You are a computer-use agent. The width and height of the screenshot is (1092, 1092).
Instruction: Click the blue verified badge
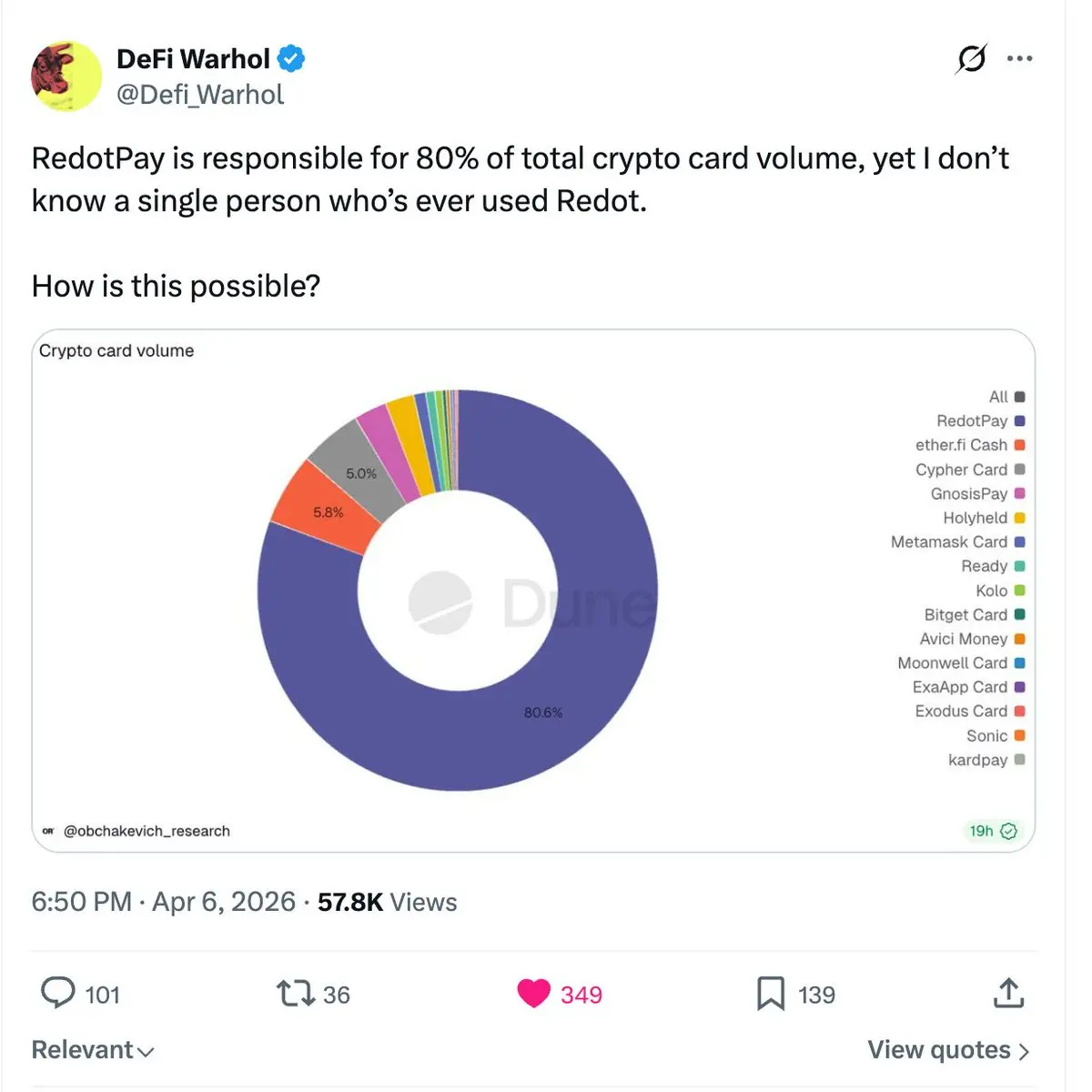click(290, 59)
